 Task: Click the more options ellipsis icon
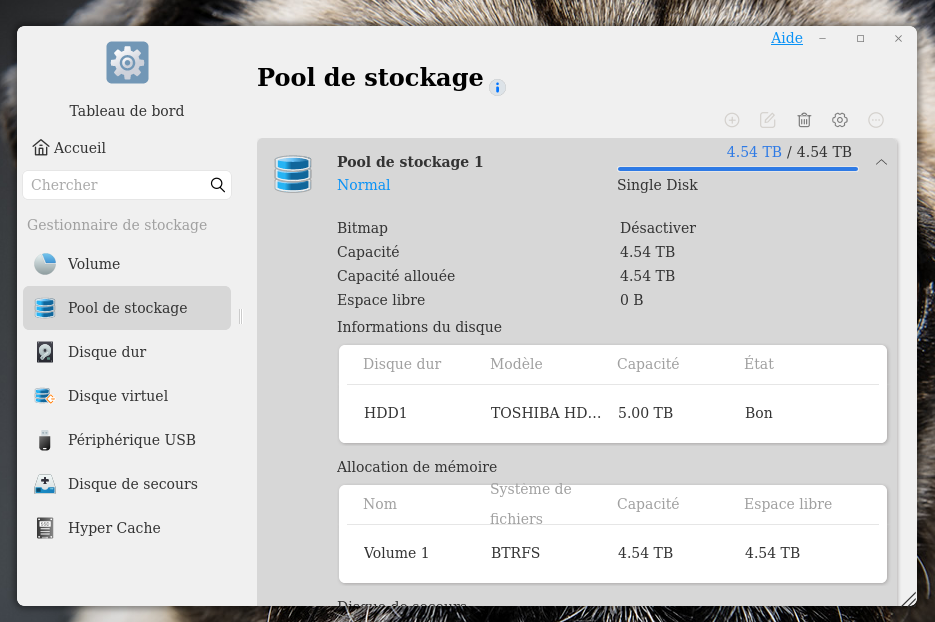point(876,120)
